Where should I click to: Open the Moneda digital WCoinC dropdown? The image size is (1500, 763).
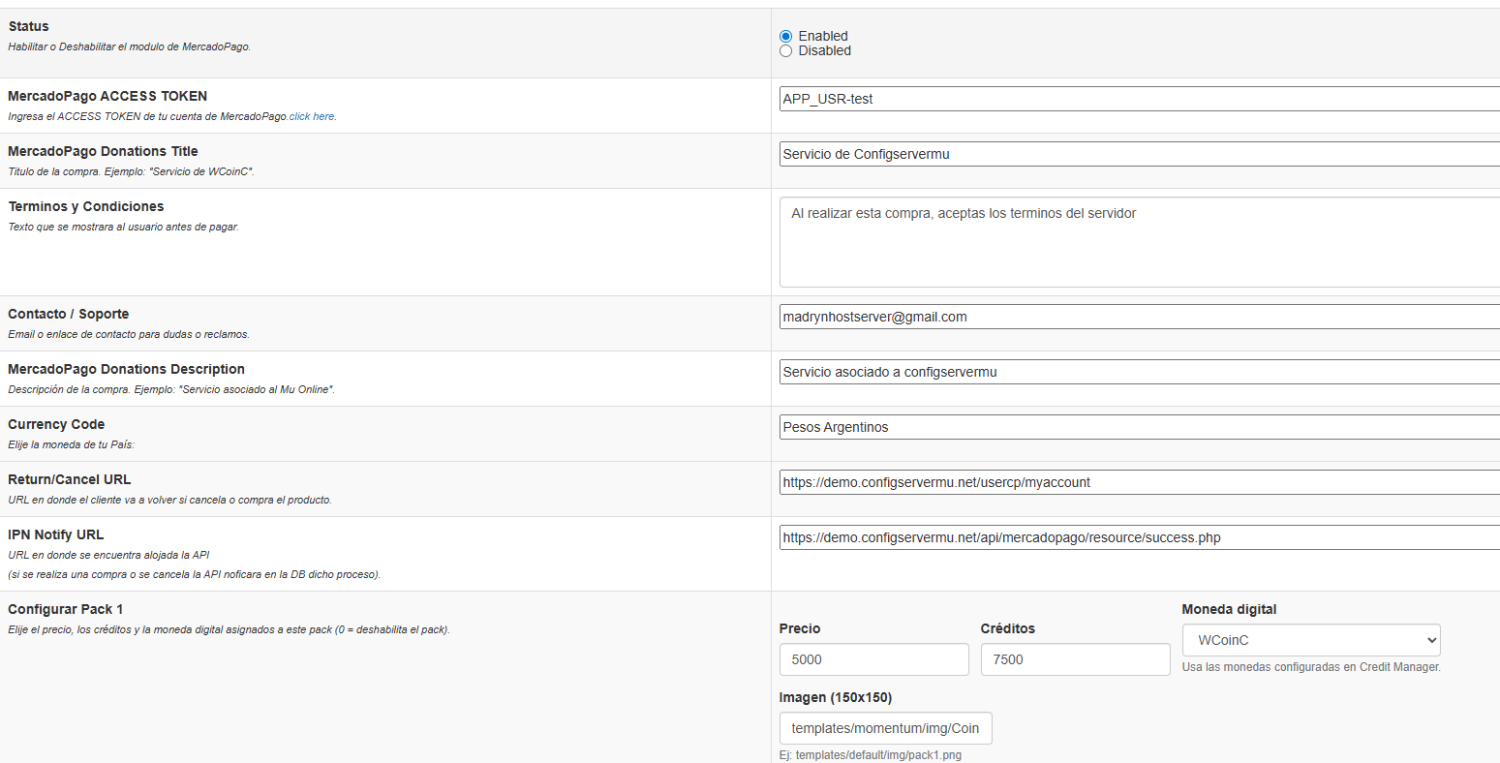1310,640
